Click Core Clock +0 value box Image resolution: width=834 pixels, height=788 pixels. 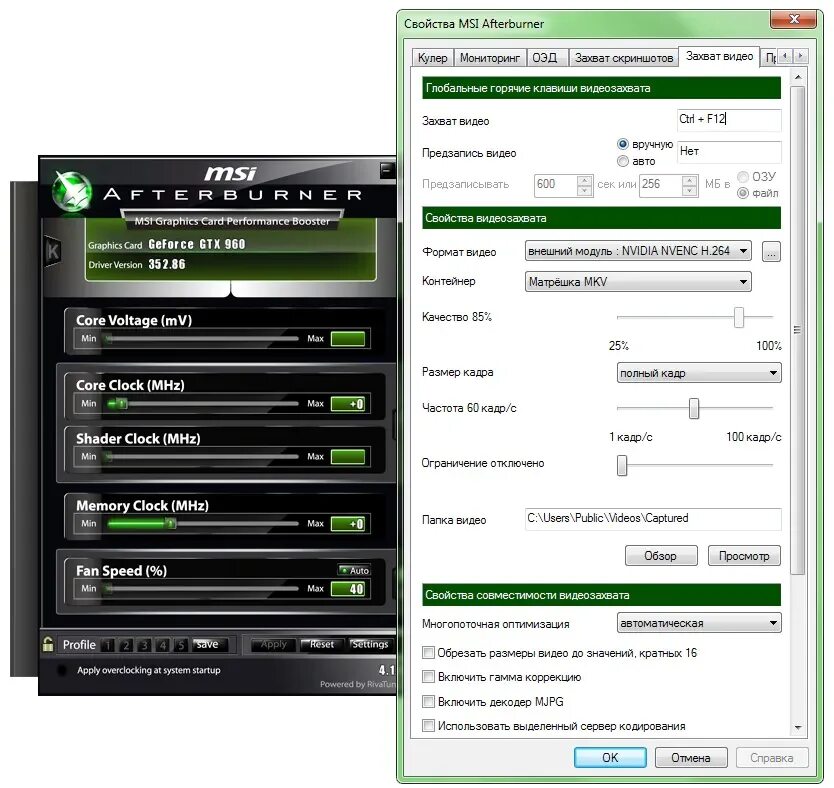click(x=348, y=404)
